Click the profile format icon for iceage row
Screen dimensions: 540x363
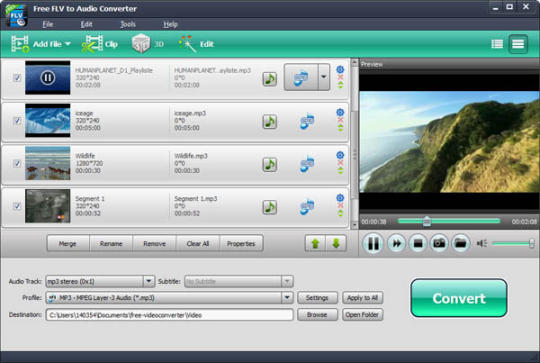click(x=307, y=121)
